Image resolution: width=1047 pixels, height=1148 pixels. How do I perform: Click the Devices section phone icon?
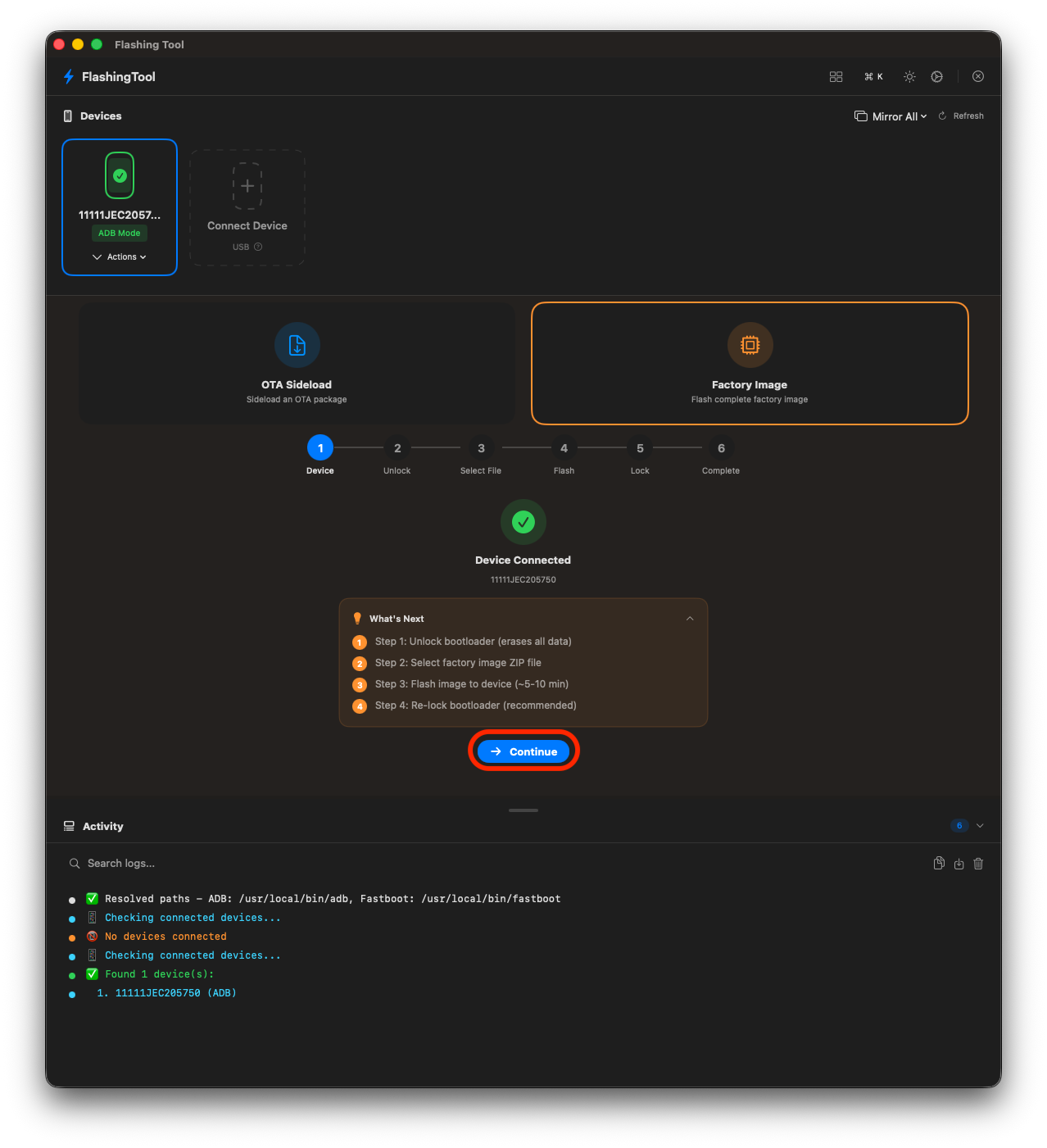point(68,116)
